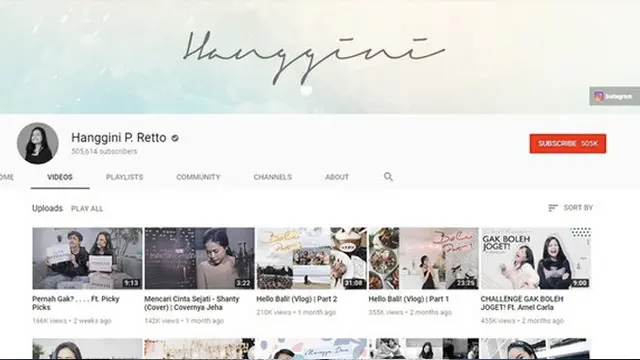The height and width of the screenshot is (360, 640).
Task: Click the channel name 'Hanggini P. Retto'
Action: tap(119, 138)
